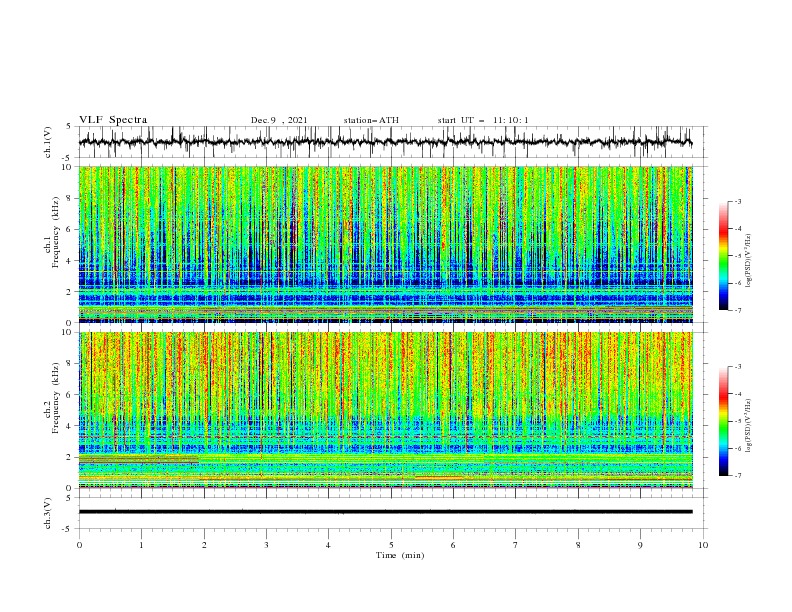Click the ch.1 PSD color scale bar

723,256
